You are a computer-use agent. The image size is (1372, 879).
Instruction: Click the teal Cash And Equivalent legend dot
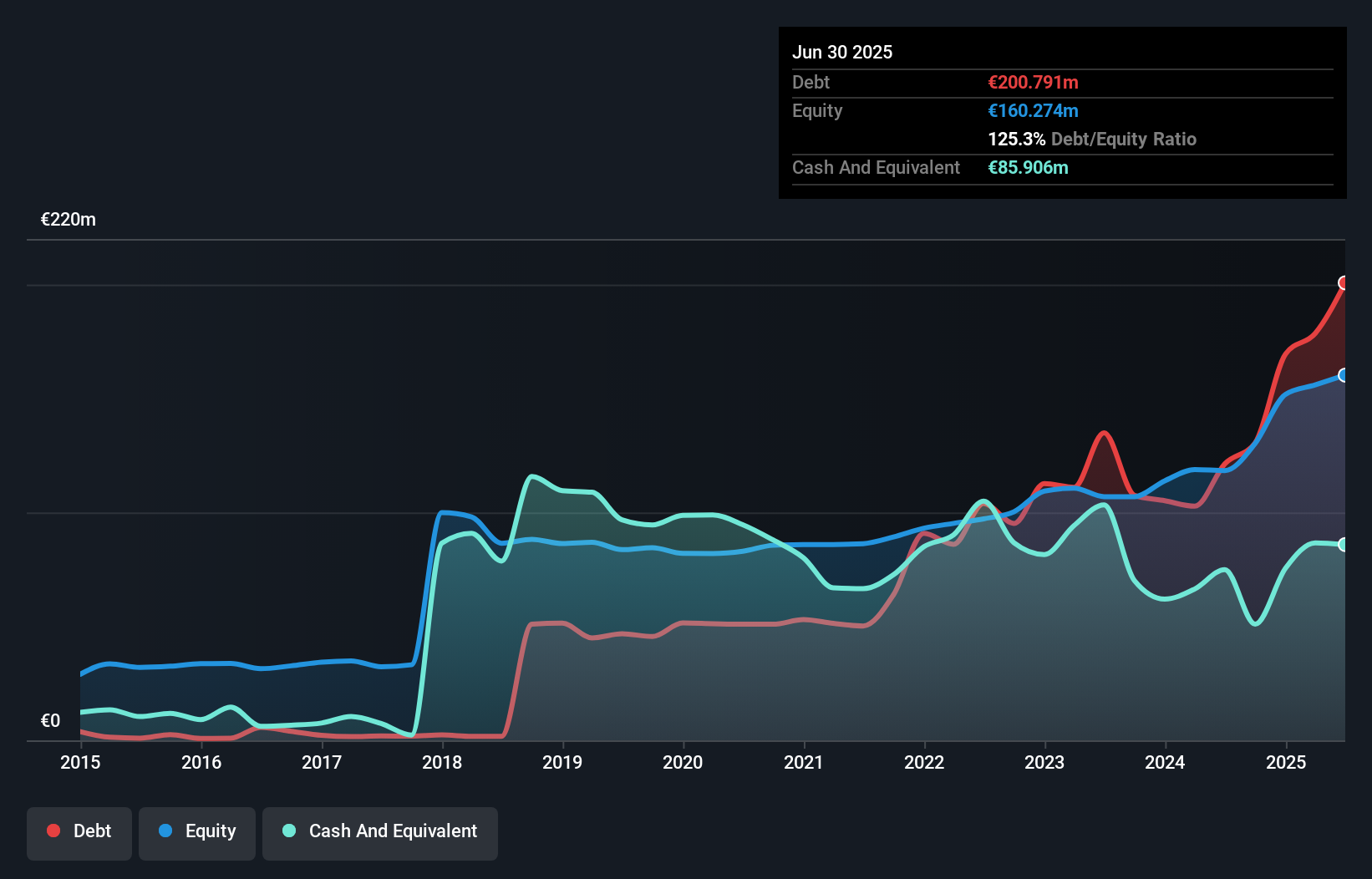tap(287, 831)
